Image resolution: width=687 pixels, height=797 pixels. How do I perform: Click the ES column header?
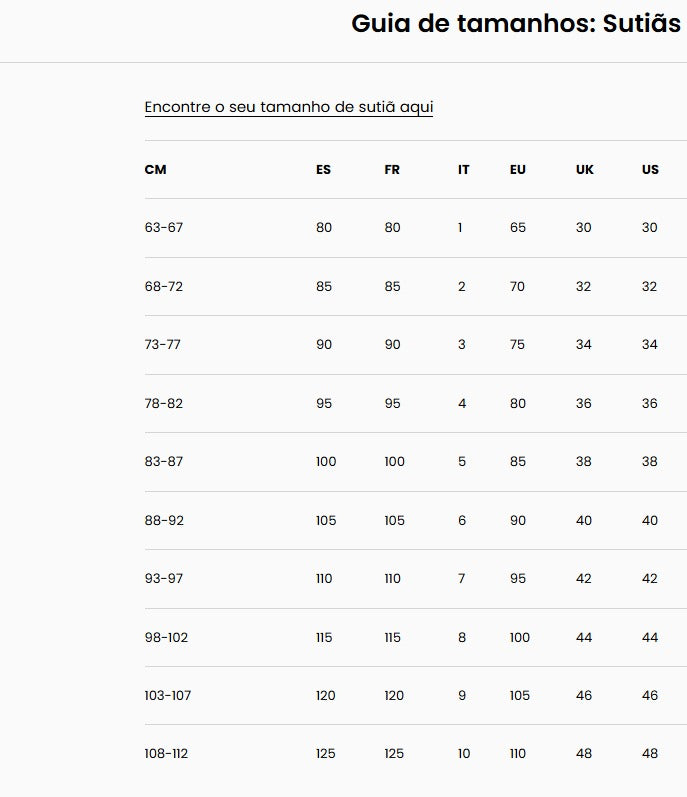click(323, 170)
